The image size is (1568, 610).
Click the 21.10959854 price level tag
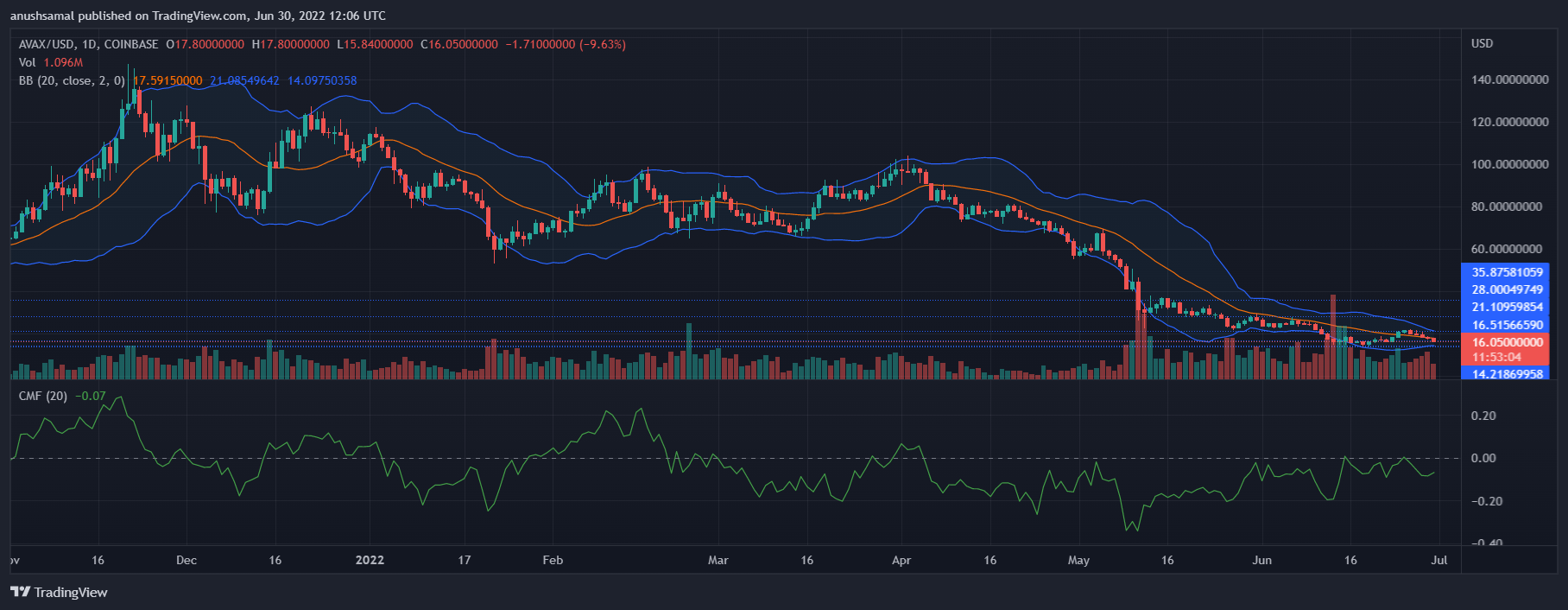(1507, 307)
